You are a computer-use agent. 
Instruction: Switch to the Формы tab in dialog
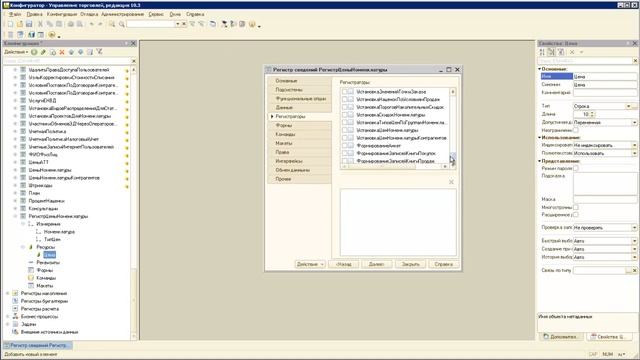299,125
